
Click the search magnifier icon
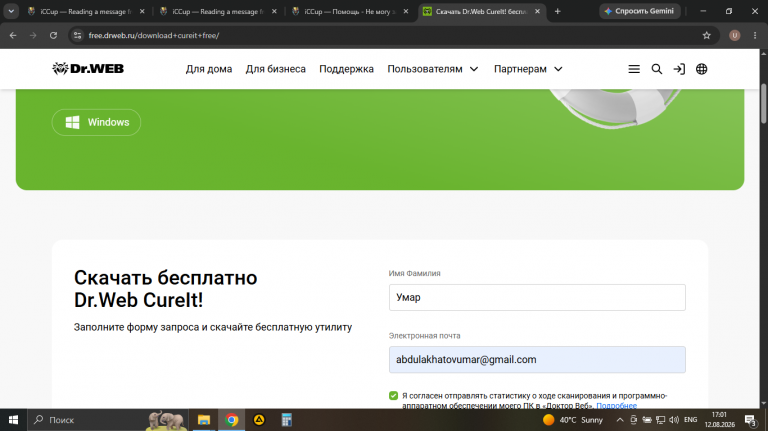[x=657, y=69]
